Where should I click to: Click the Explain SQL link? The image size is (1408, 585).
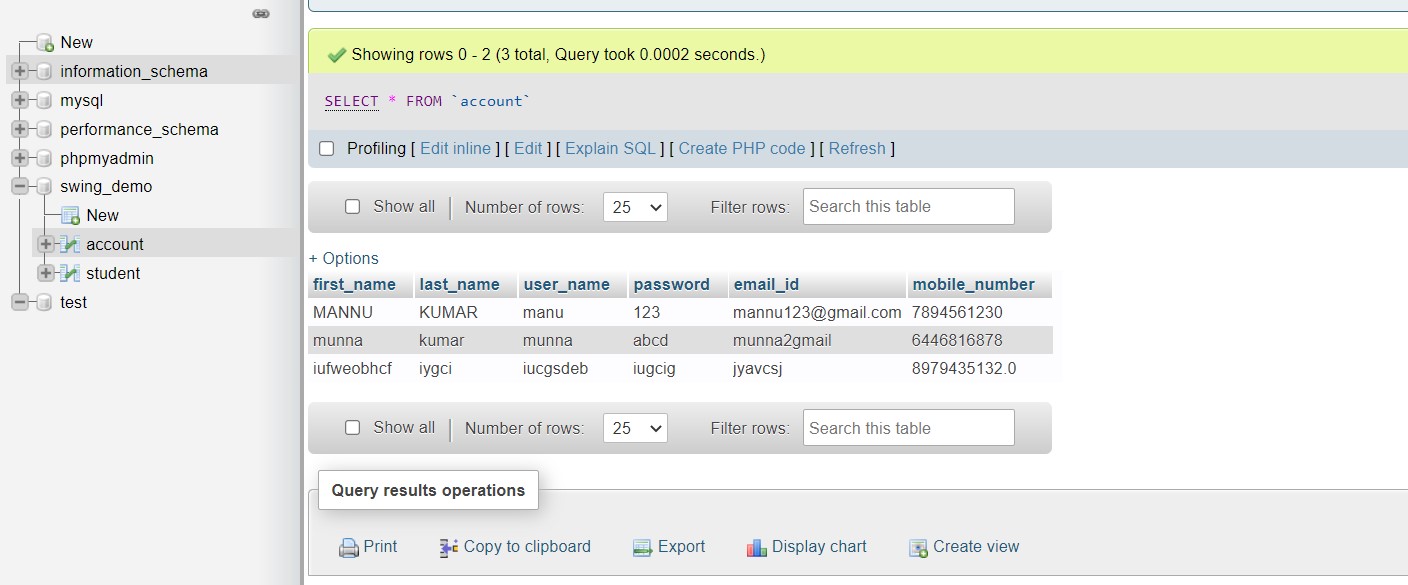610,148
